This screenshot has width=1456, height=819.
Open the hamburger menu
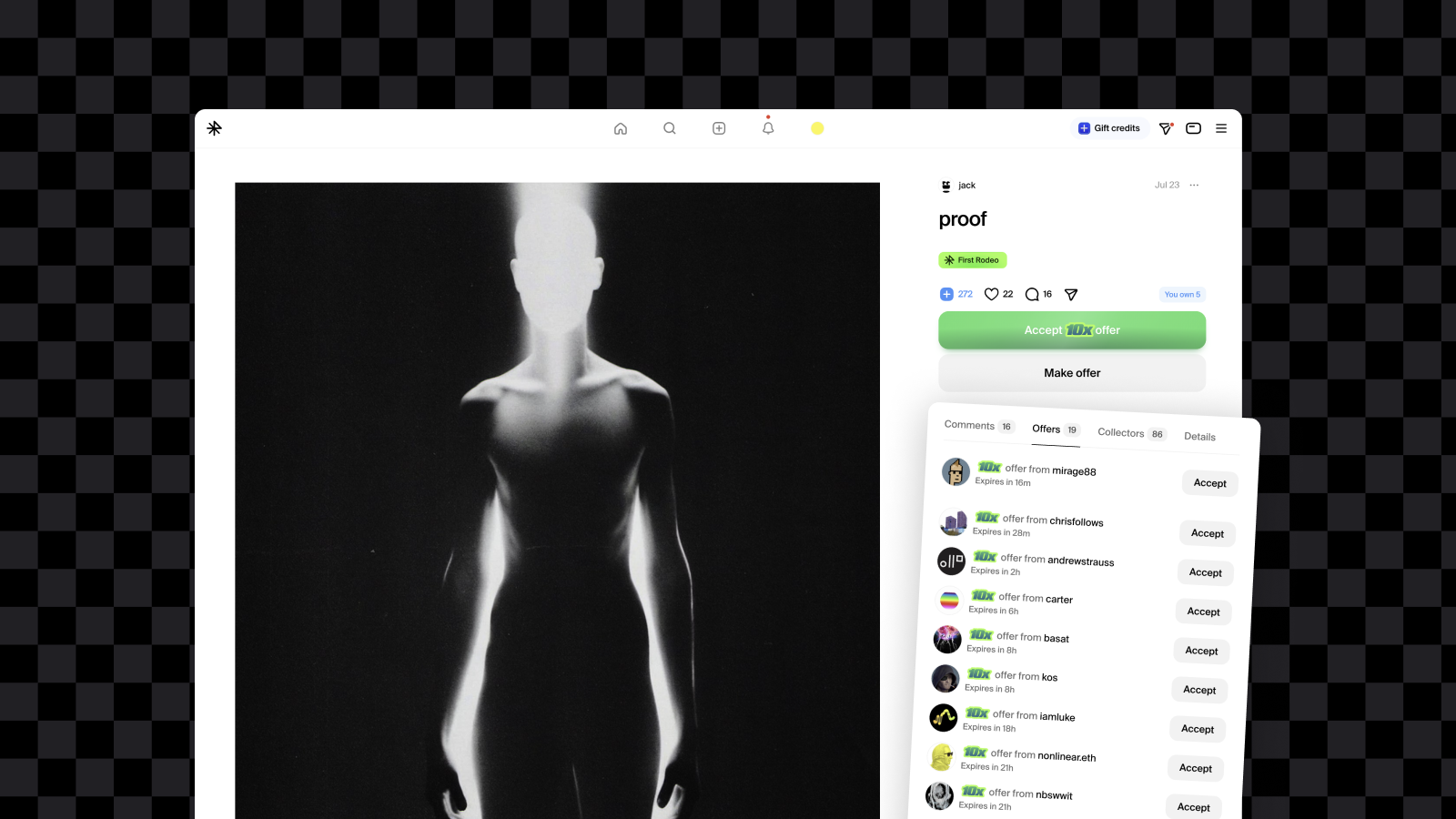(1221, 128)
